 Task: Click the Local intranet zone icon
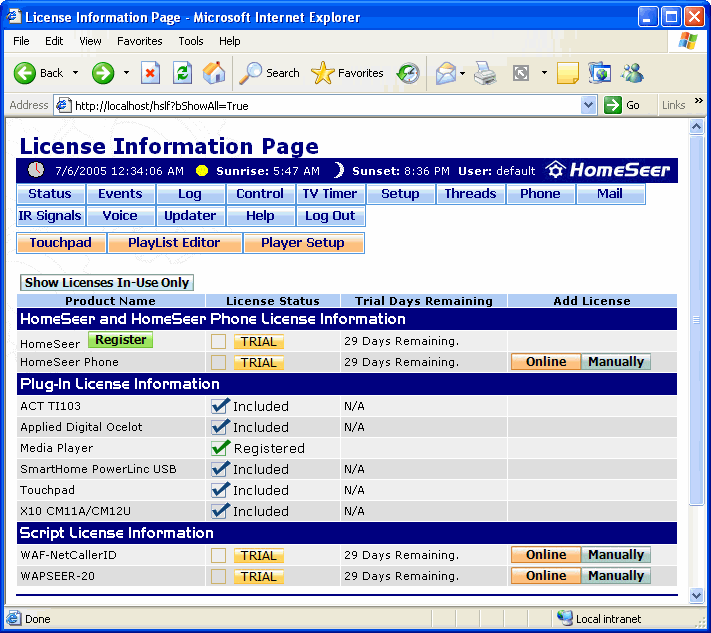[x=565, y=618]
